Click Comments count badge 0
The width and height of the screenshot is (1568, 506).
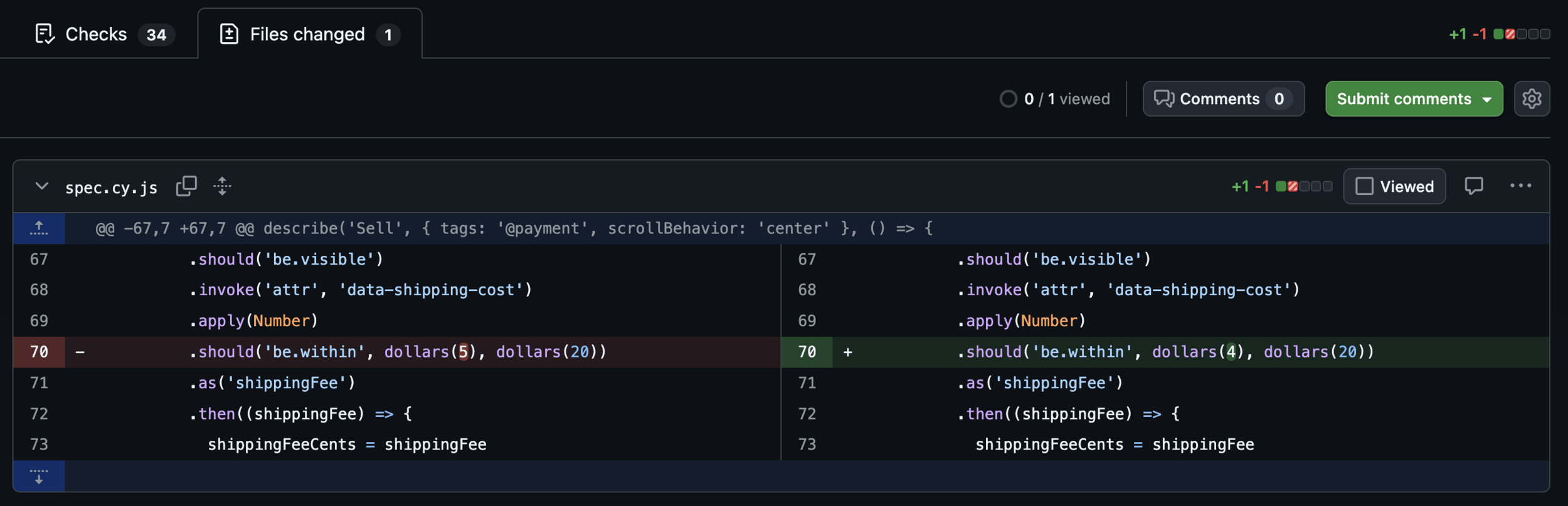(x=1279, y=99)
